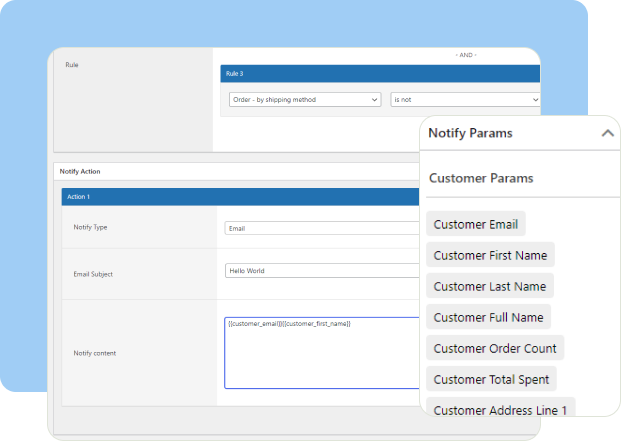Insert the Customer Order Count param
The image size is (621, 441).
click(495, 348)
